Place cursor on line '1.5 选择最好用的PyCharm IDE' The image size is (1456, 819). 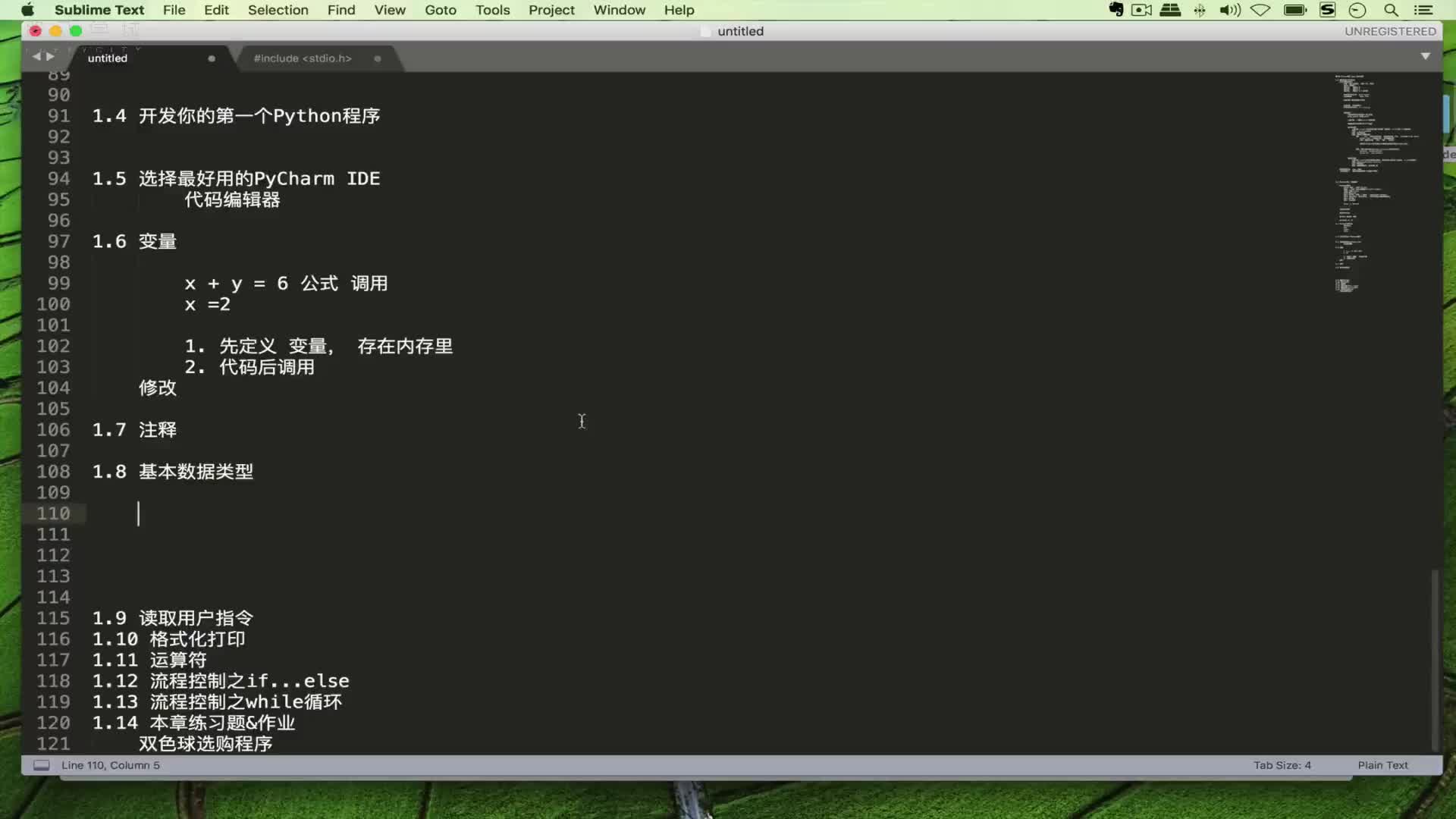(x=236, y=179)
